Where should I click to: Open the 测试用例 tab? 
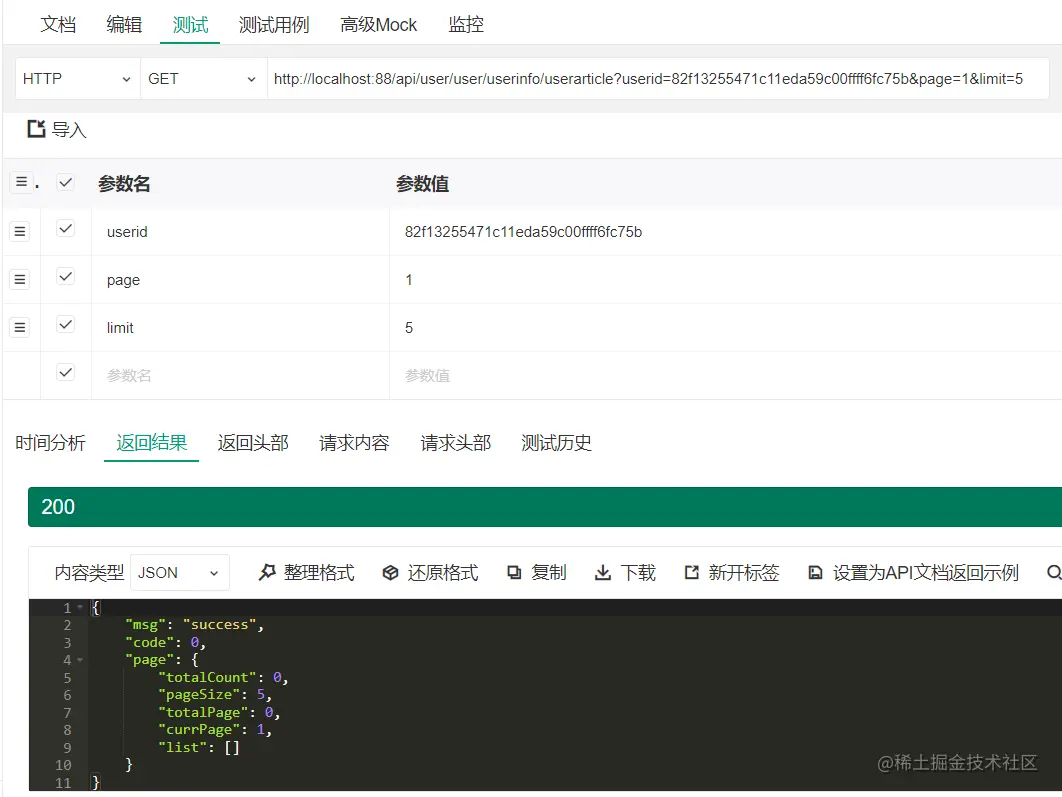pyautogui.click(x=274, y=25)
